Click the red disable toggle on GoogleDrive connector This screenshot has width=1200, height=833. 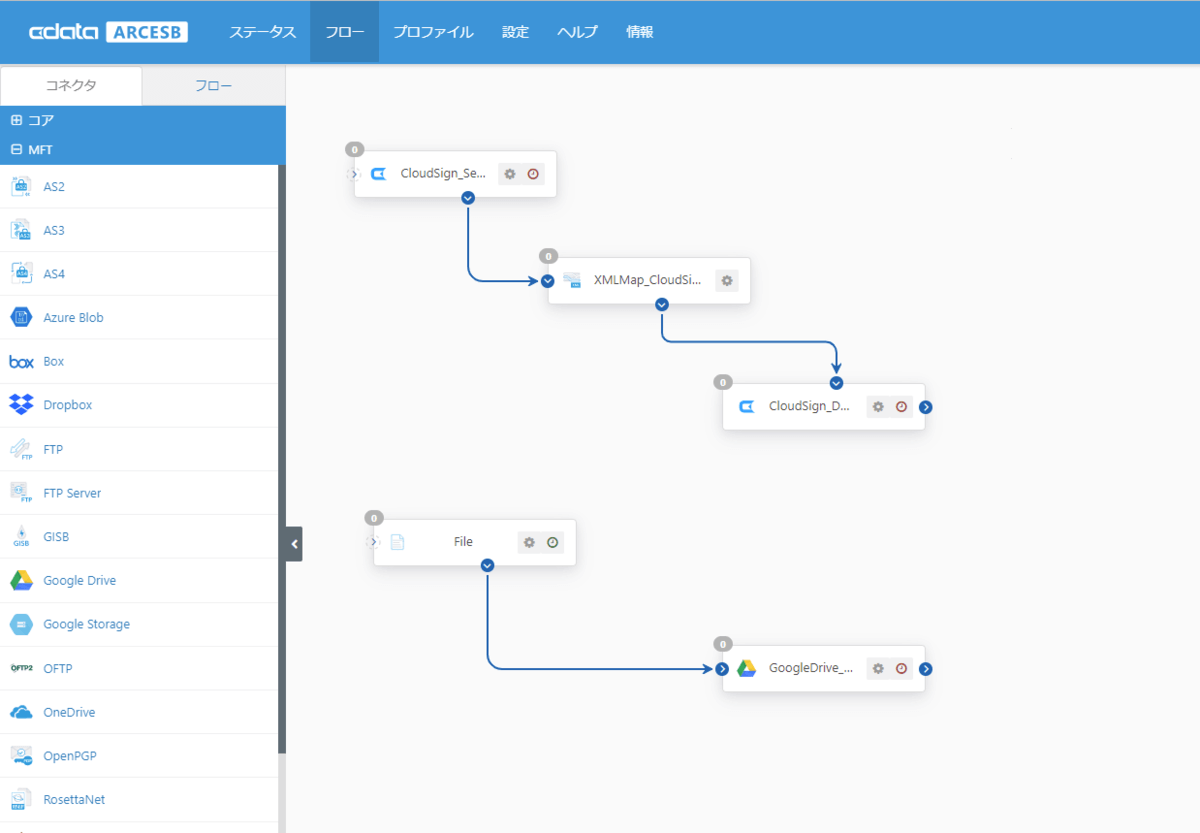coord(901,668)
